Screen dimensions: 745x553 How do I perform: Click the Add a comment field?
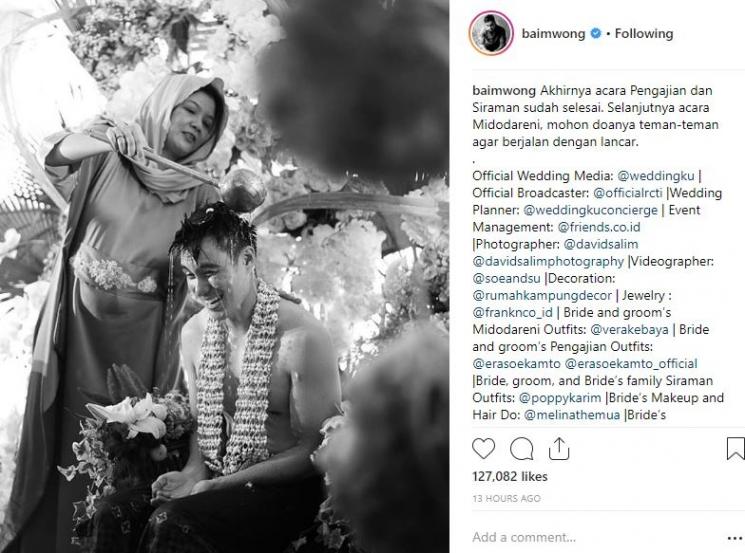pyautogui.click(x=594, y=537)
